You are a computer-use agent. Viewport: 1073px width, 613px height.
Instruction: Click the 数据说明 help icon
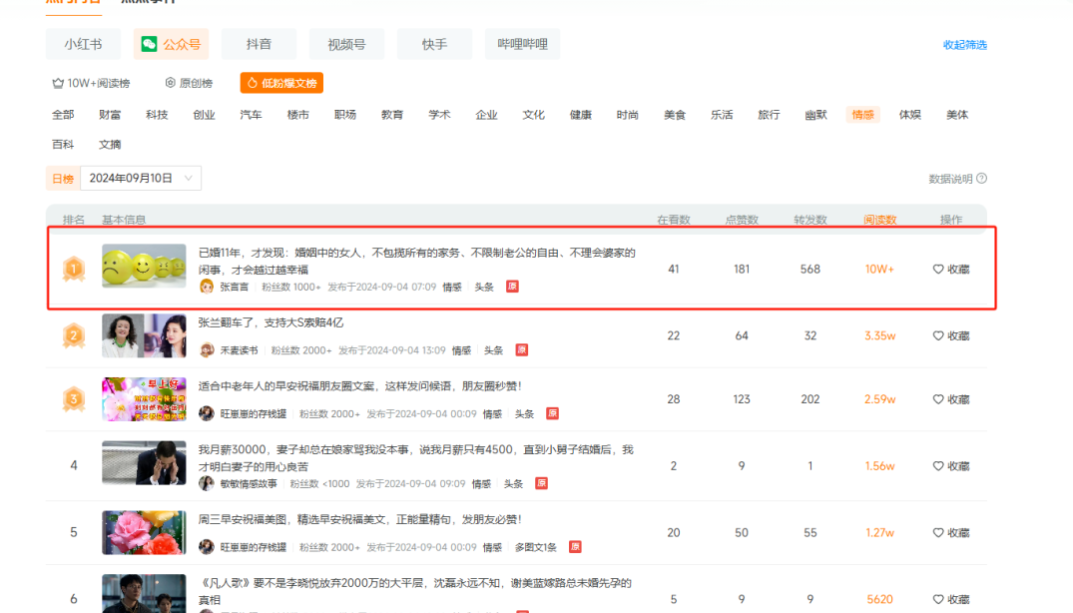[982, 179]
